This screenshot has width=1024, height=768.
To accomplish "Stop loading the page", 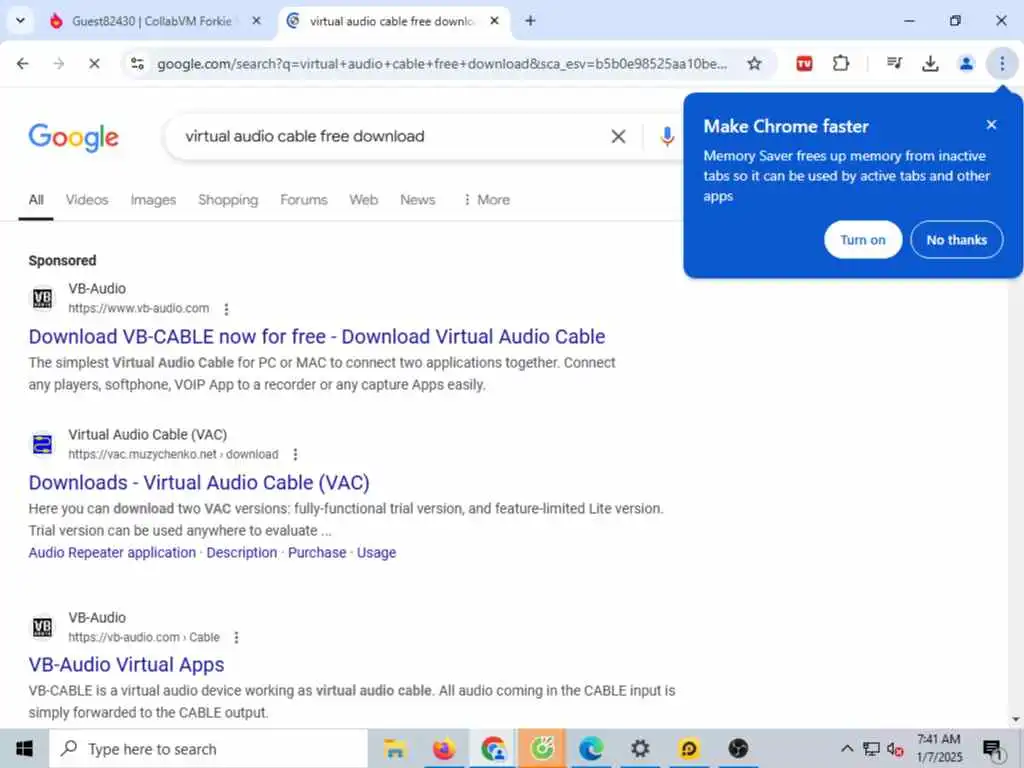I will point(94,63).
